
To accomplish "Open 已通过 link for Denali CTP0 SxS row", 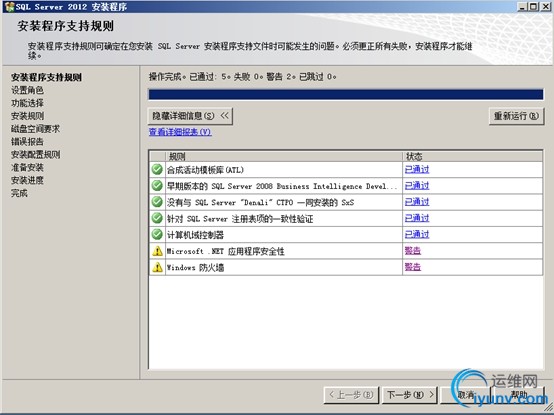I will [417, 202].
